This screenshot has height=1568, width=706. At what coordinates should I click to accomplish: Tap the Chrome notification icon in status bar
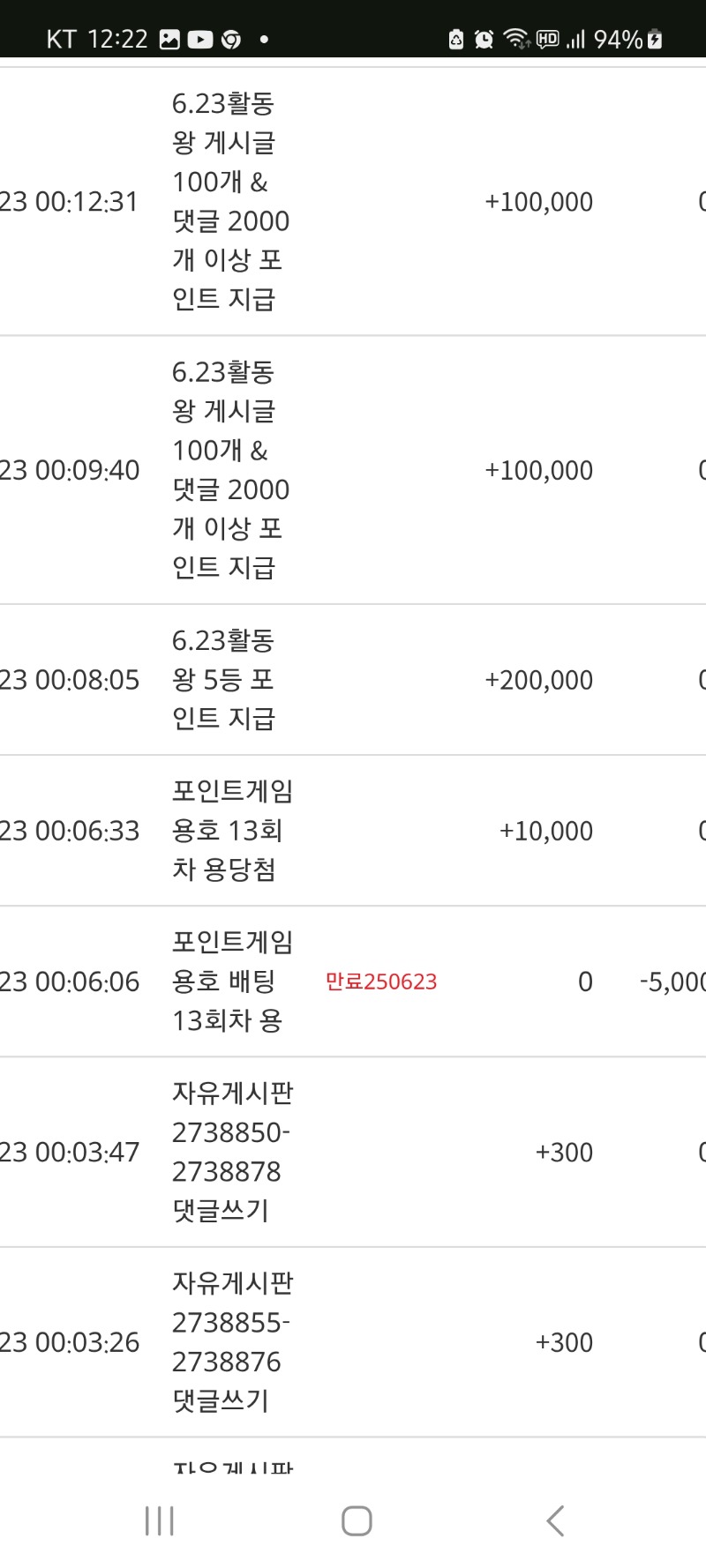(231, 40)
